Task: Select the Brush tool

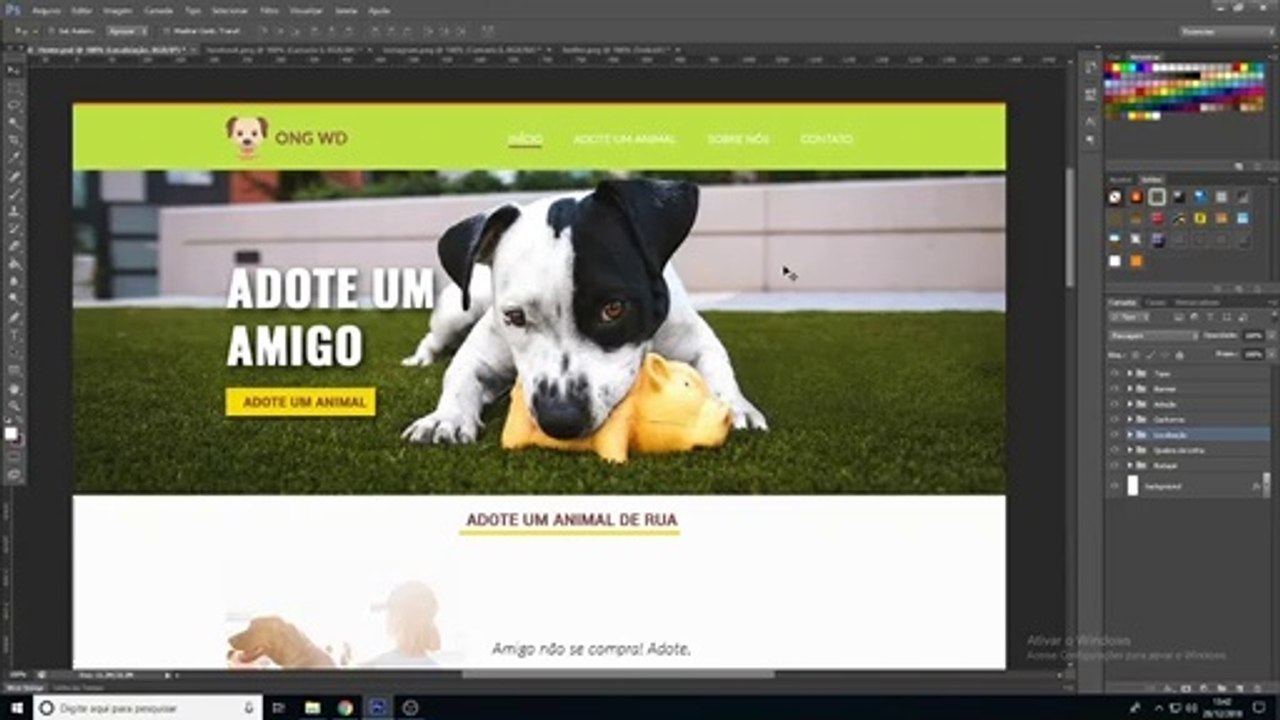Action: coord(14,192)
